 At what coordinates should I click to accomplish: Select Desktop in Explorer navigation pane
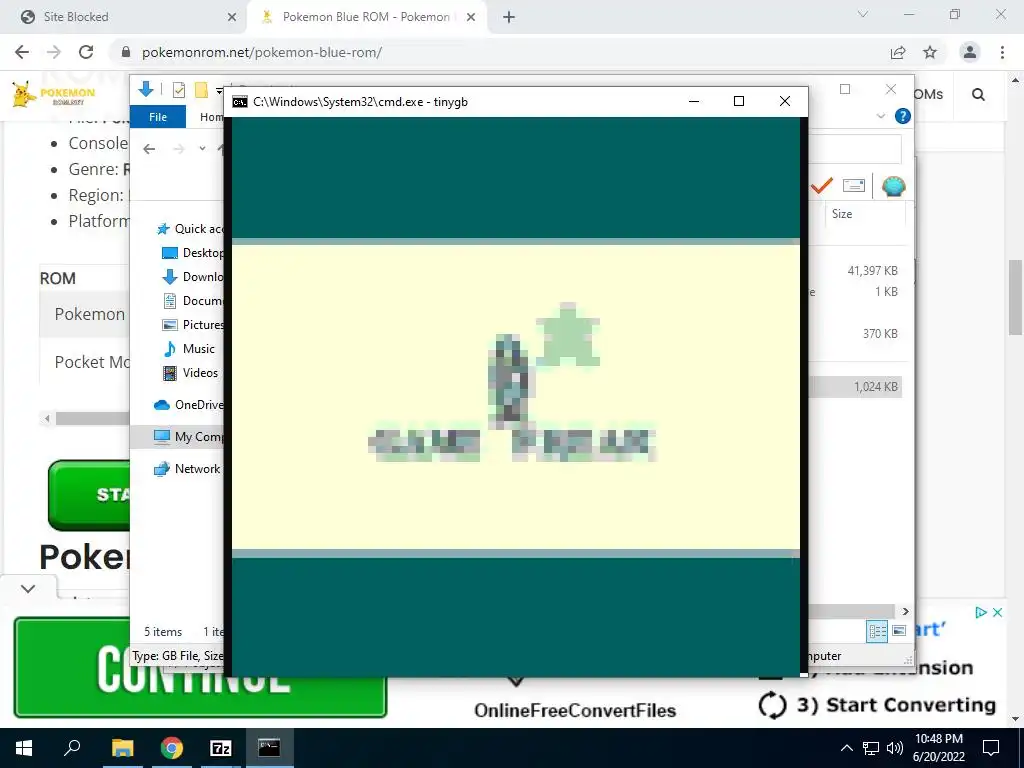[x=193, y=253]
